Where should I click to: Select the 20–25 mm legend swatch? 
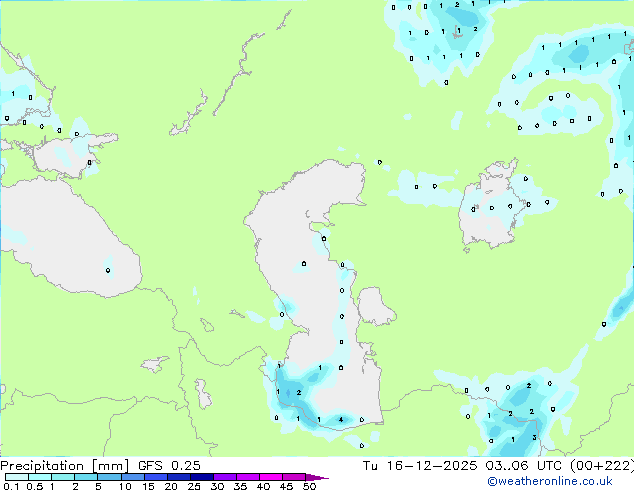[178, 477]
